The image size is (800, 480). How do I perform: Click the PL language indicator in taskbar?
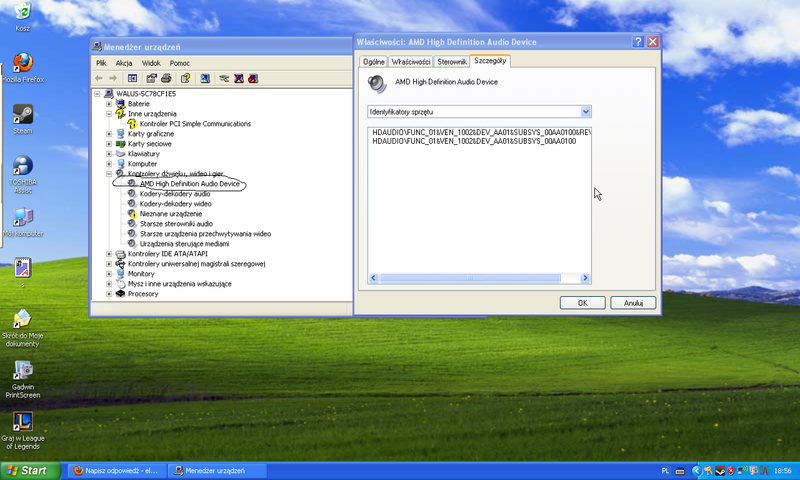tap(665, 471)
